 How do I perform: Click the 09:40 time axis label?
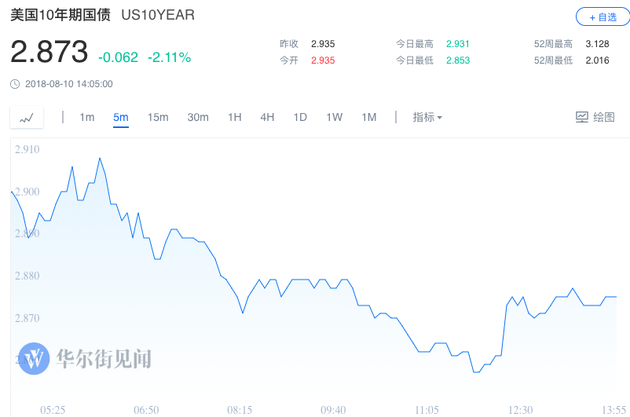333,410
